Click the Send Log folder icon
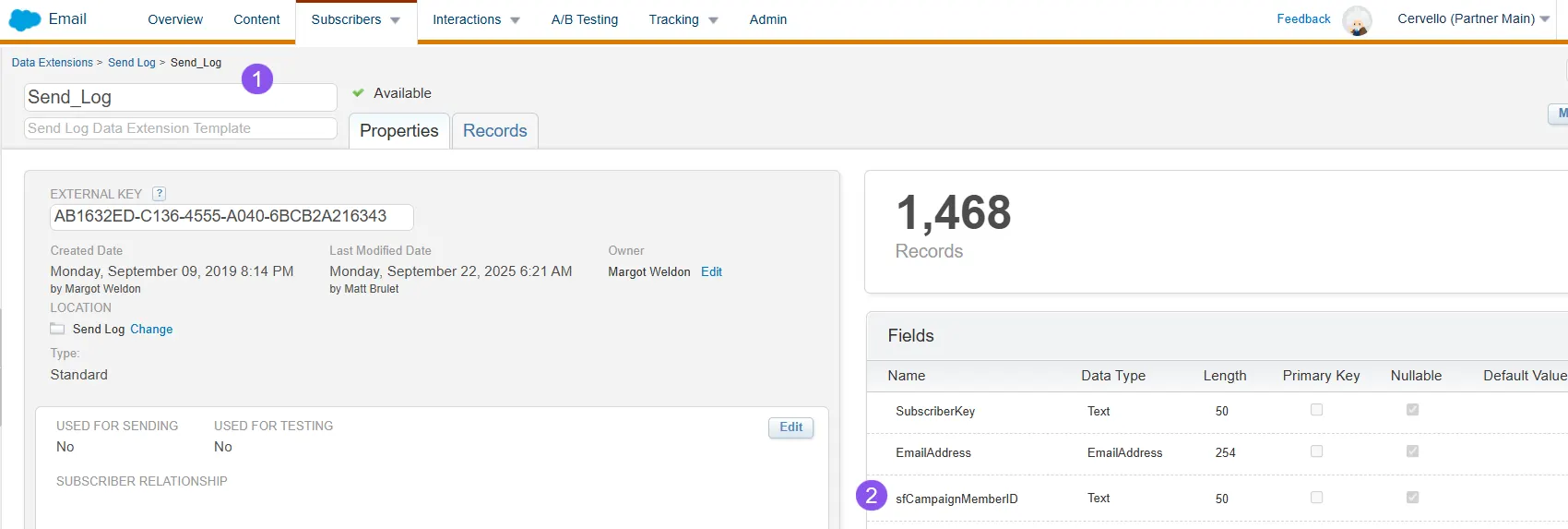The image size is (1568, 529). [x=57, y=329]
